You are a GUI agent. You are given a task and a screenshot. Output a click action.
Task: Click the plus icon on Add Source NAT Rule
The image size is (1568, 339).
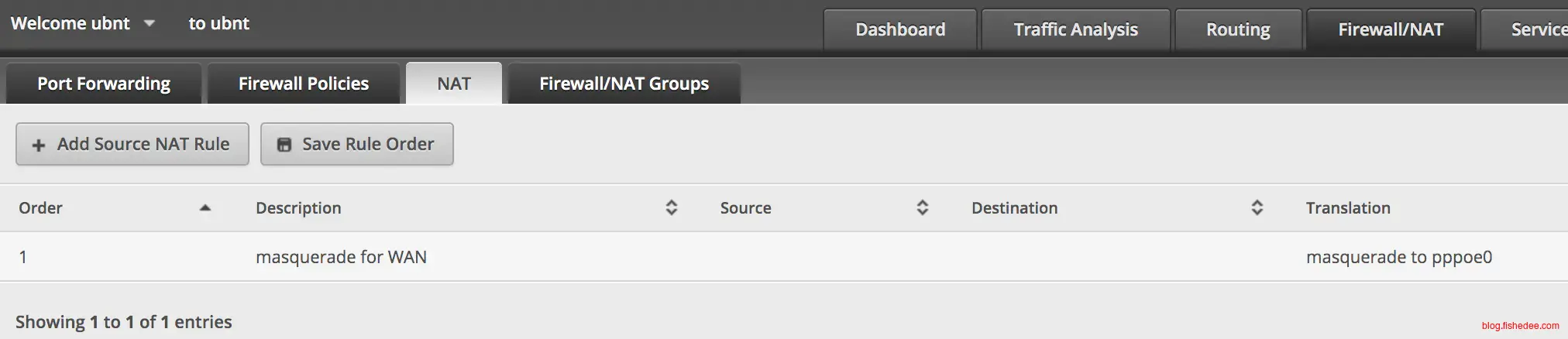point(39,145)
